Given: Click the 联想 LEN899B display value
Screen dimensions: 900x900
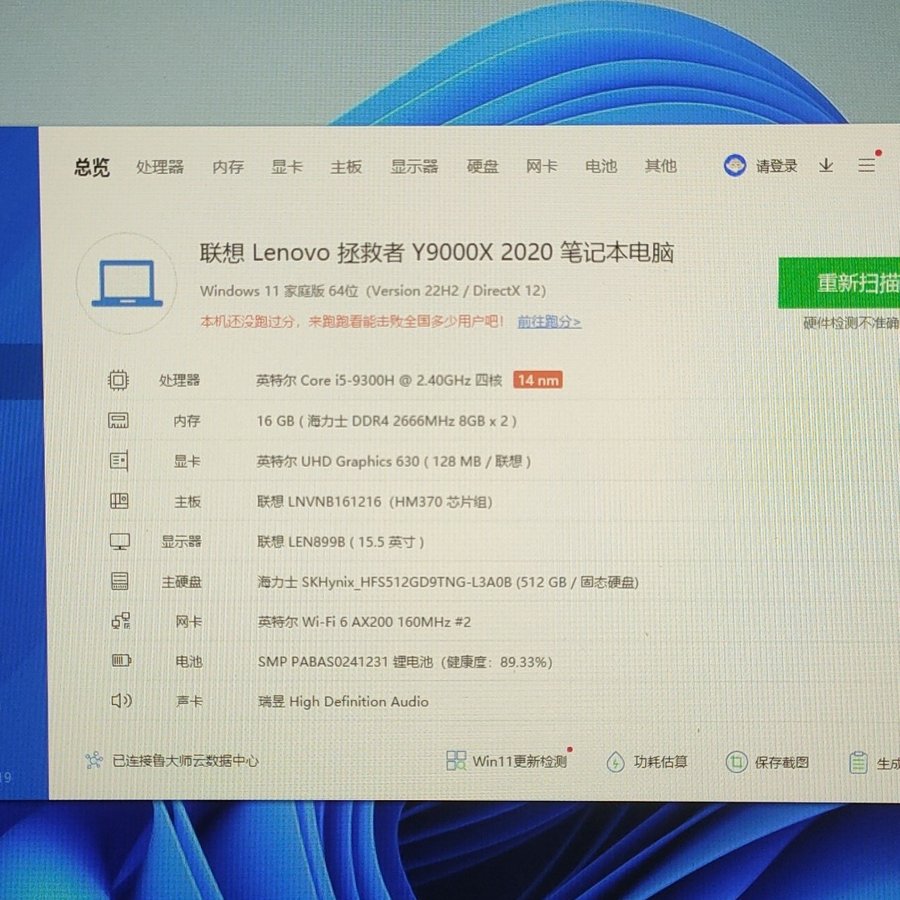Looking at the screenshot, I should click(x=341, y=542).
